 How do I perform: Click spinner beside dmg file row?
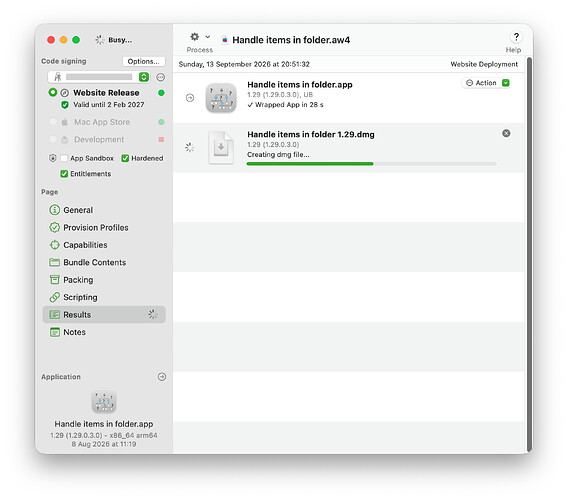click(190, 147)
